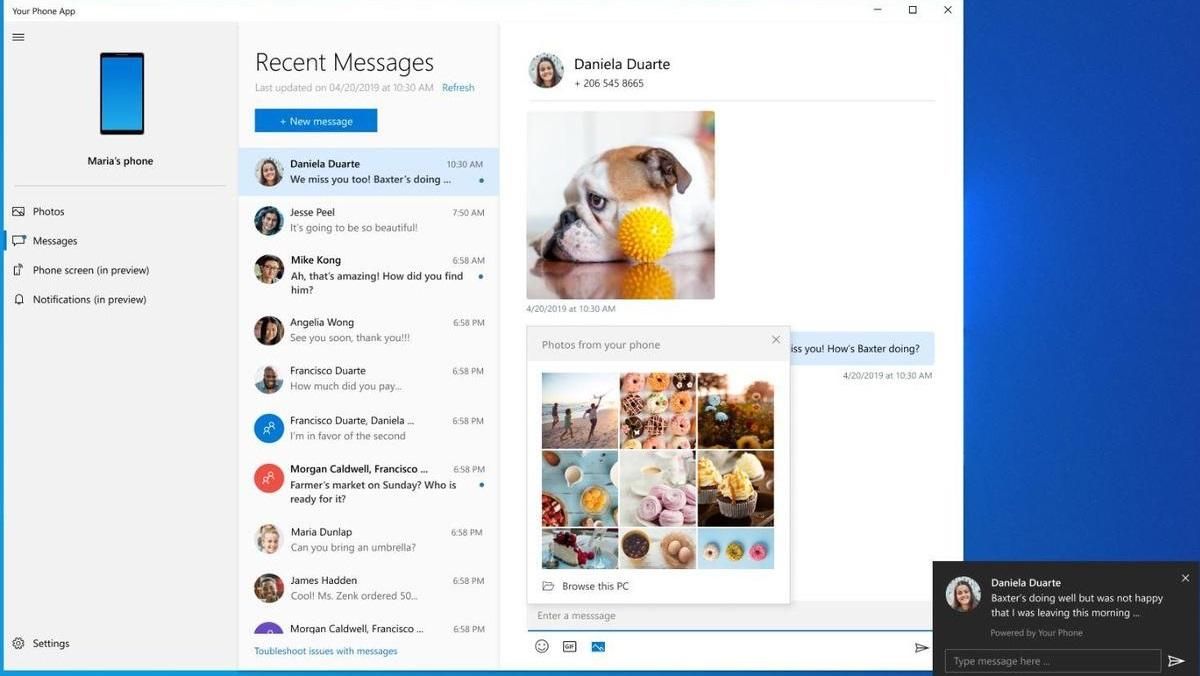The image size is (1200, 676).
Task: Send message with the arrow icon
Action: click(x=921, y=648)
